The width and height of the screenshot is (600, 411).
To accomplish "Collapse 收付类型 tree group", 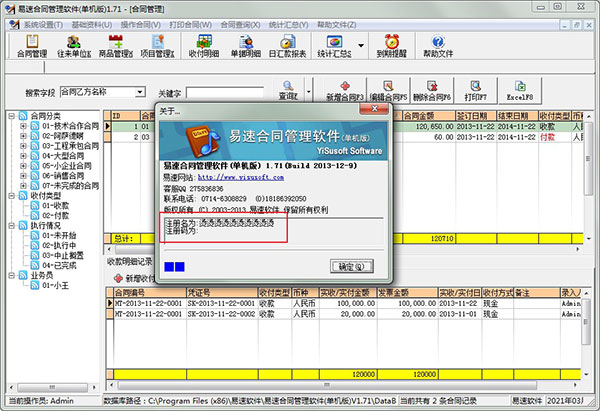I will 11,195.
